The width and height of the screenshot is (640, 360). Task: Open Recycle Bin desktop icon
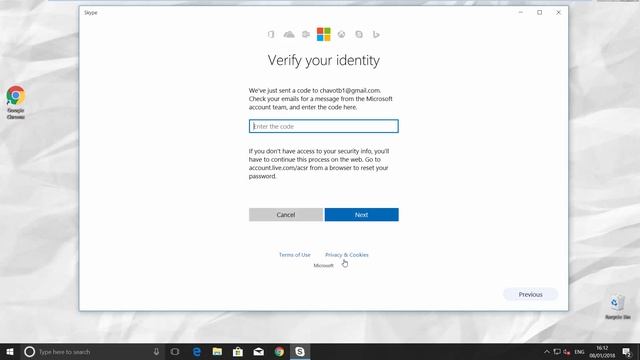point(617,307)
